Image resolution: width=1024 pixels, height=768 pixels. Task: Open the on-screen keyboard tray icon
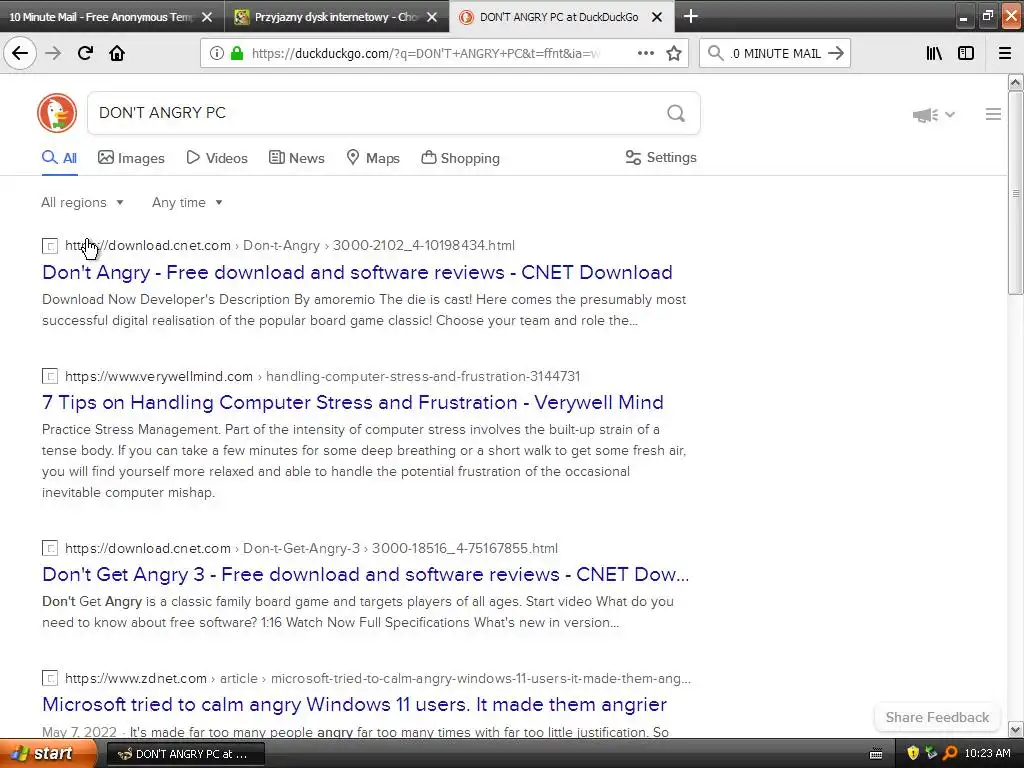(x=876, y=754)
